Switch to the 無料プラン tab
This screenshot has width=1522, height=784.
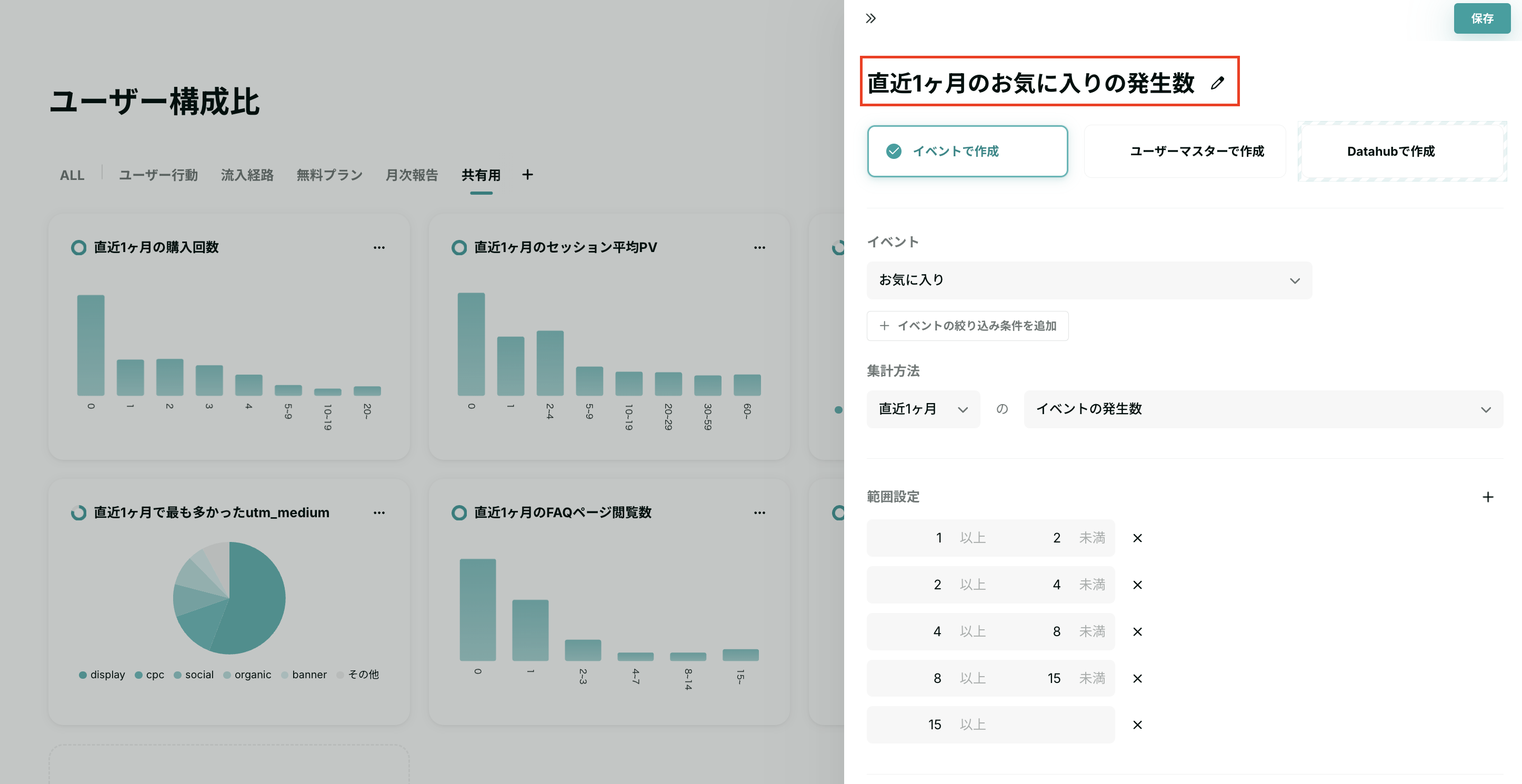pyautogui.click(x=329, y=175)
